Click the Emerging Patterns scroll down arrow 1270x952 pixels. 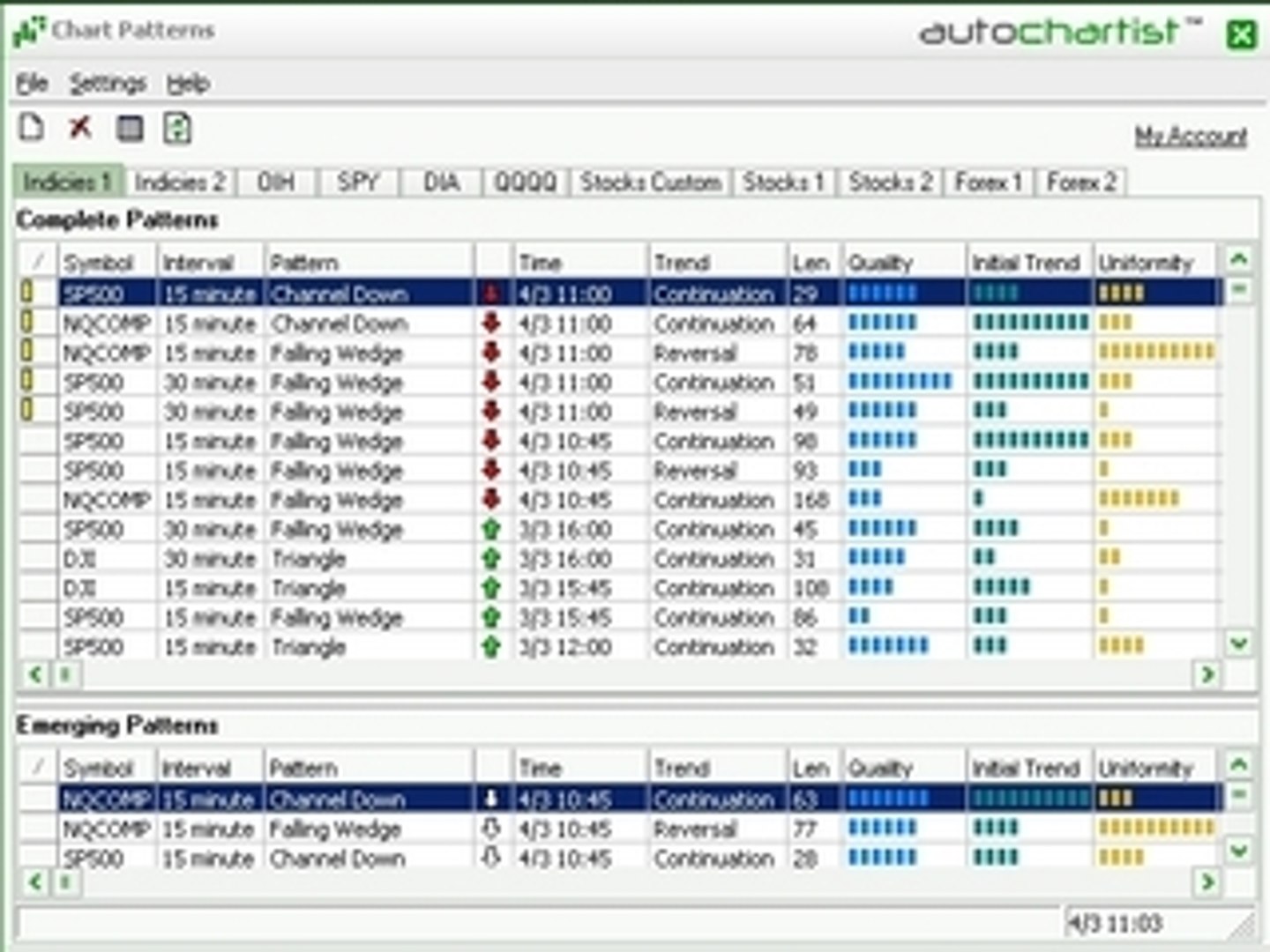[x=1238, y=851]
